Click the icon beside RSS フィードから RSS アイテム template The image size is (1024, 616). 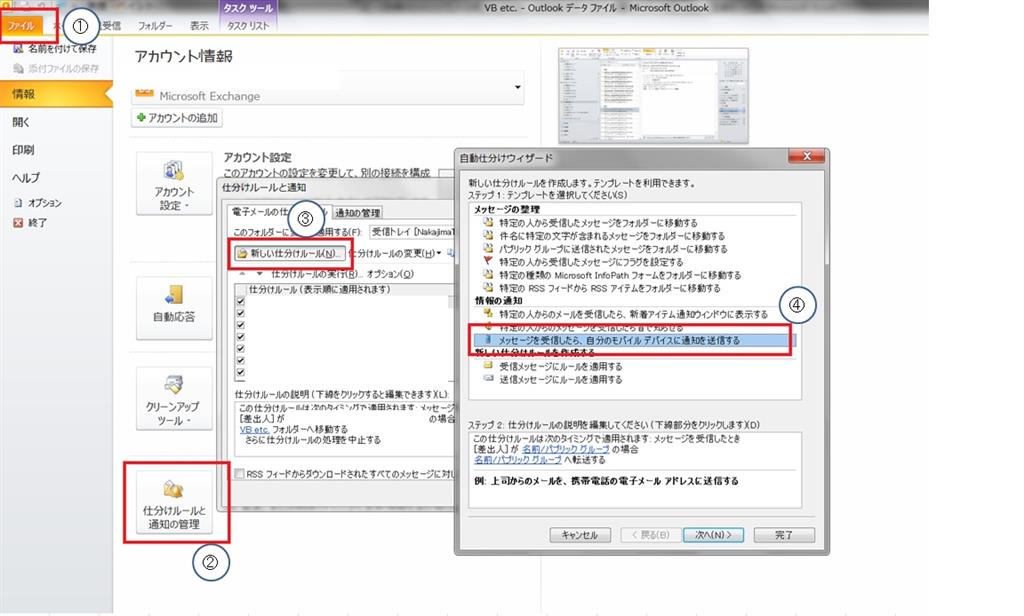coord(488,287)
